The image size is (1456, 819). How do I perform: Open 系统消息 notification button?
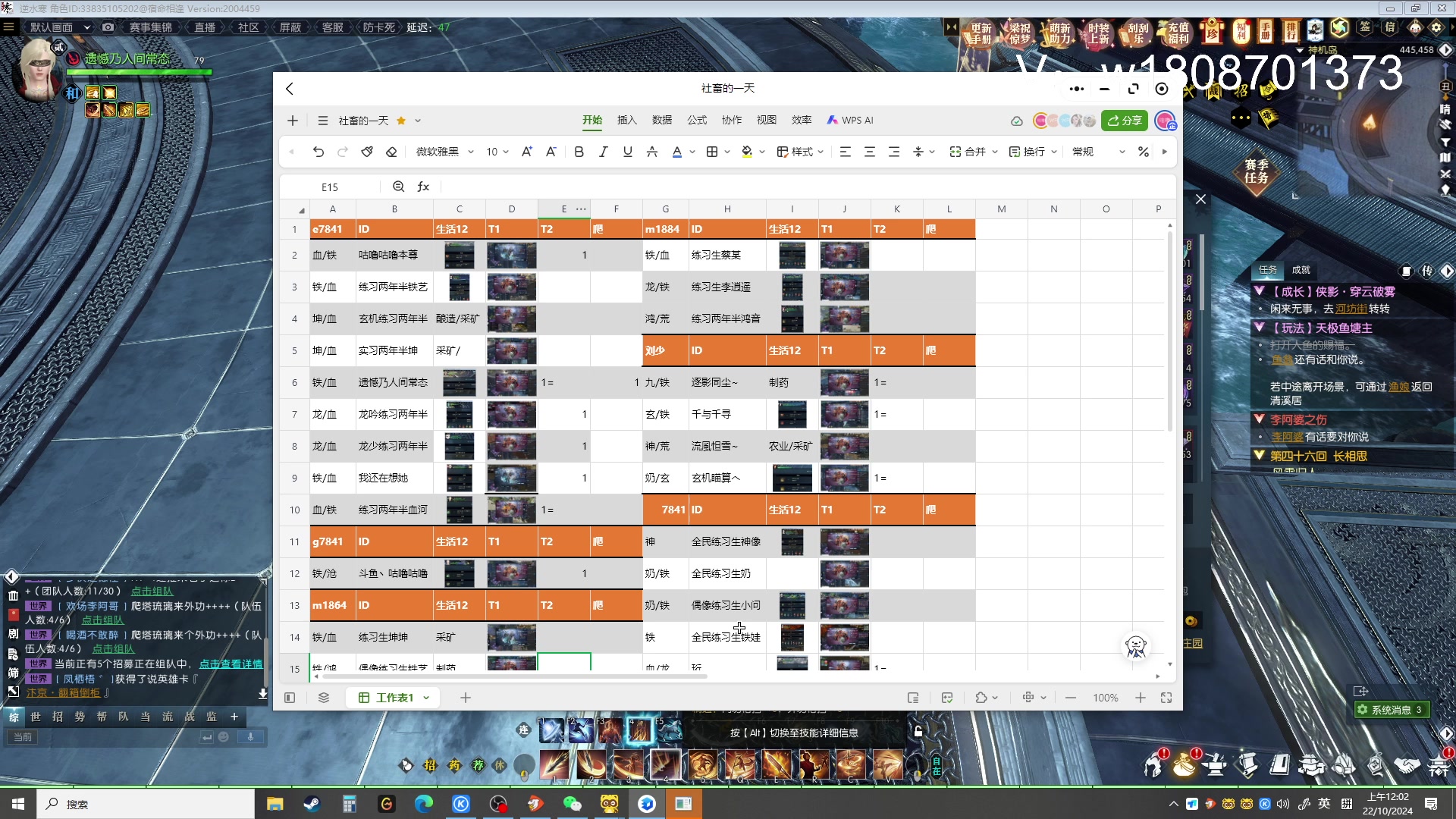pos(1392,710)
